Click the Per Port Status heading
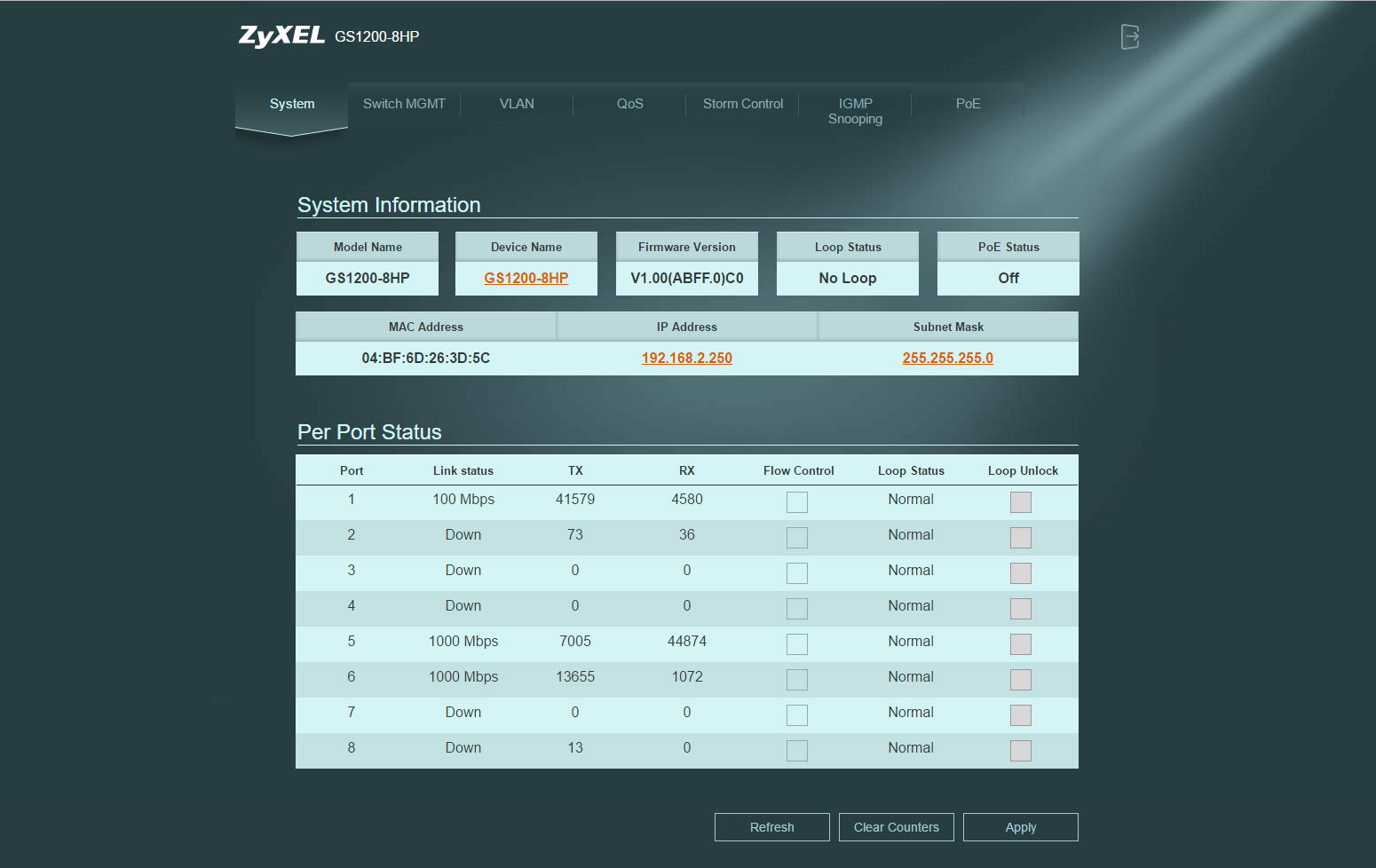This screenshot has height=868, width=1376. coord(369,432)
